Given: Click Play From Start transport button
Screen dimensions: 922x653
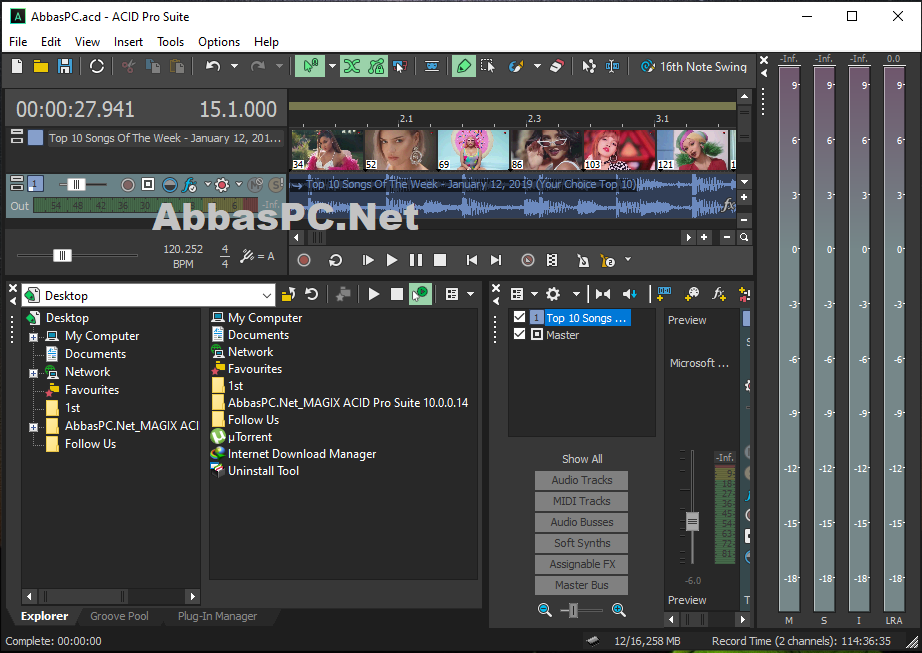Looking at the screenshot, I should (x=368, y=260).
